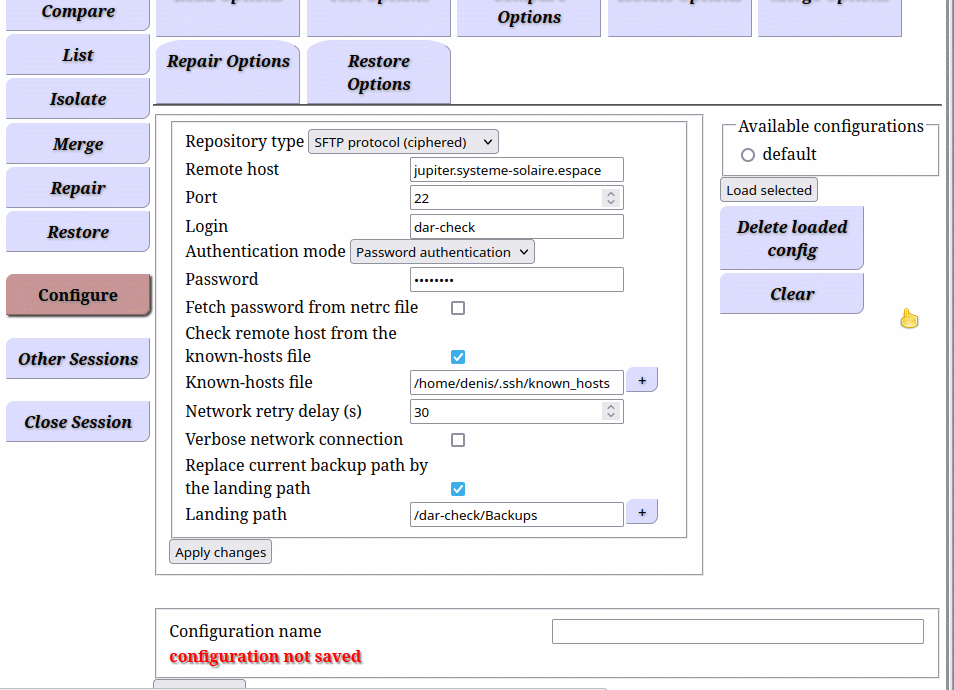Increase the Port value with up arrow
Image resolution: width=954 pixels, height=690 pixels.
611,193
